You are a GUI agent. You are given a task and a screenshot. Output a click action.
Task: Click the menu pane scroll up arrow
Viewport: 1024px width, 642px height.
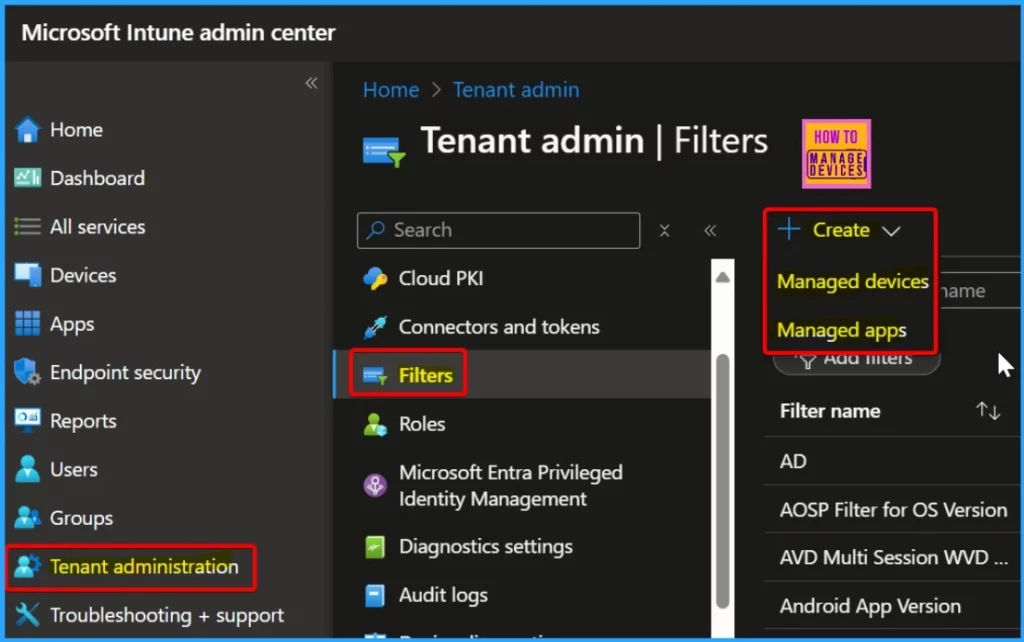click(x=722, y=278)
